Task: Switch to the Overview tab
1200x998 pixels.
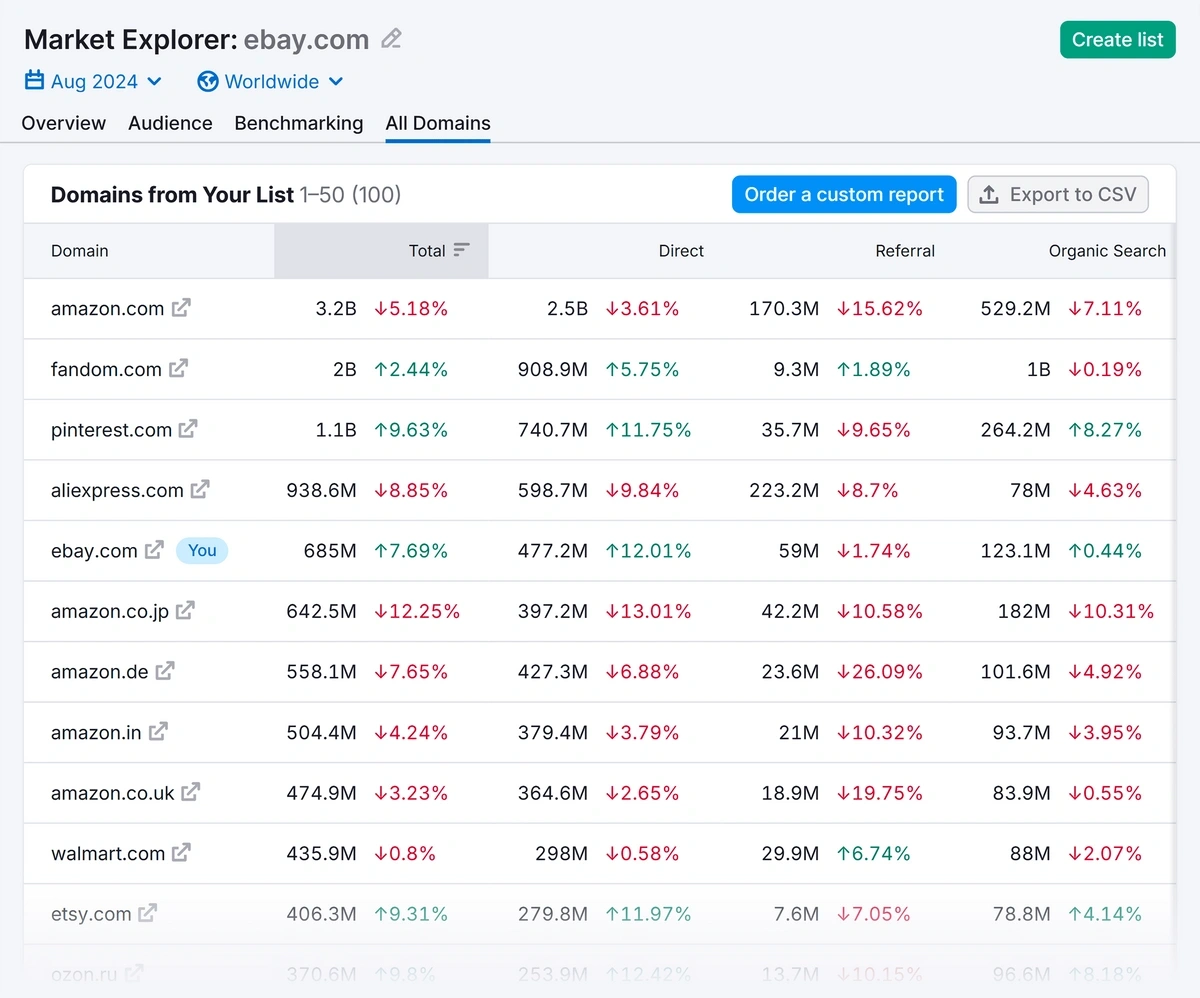Action: (x=64, y=123)
